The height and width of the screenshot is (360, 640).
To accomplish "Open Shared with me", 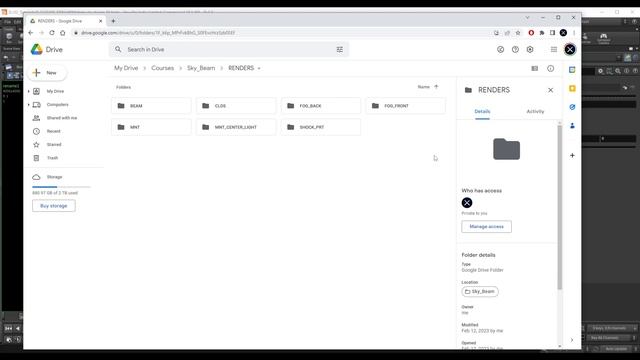I will [62, 118].
